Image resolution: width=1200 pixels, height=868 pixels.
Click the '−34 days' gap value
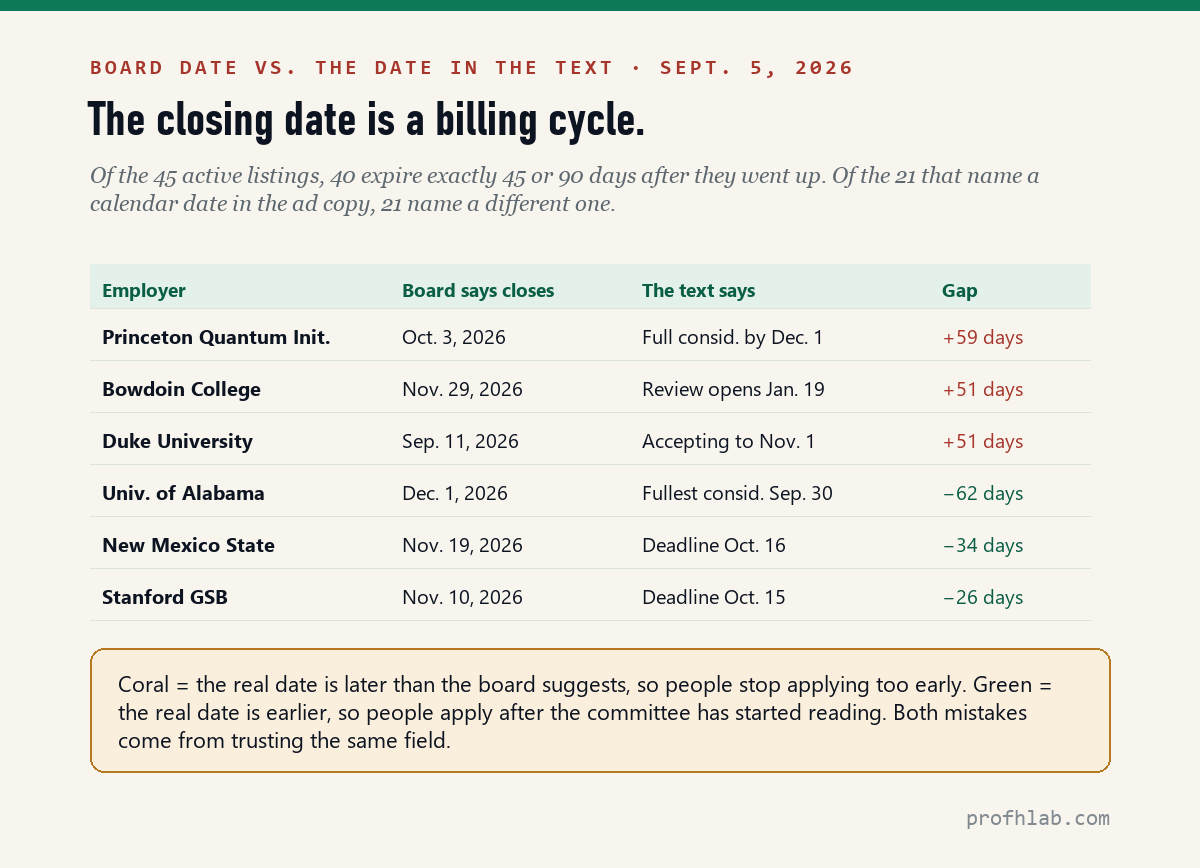983,545
